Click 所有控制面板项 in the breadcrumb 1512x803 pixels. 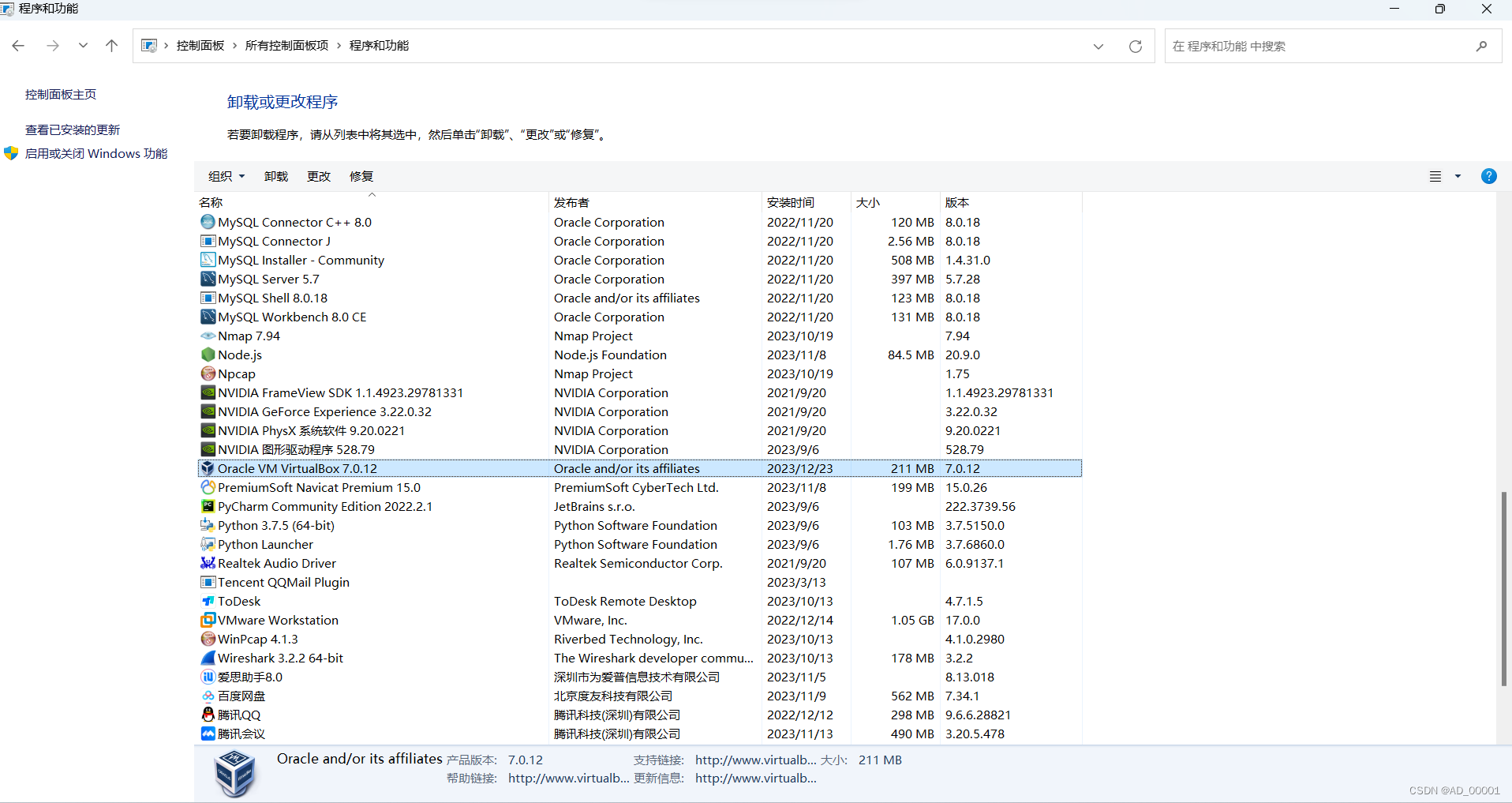(x=286, y=46)
